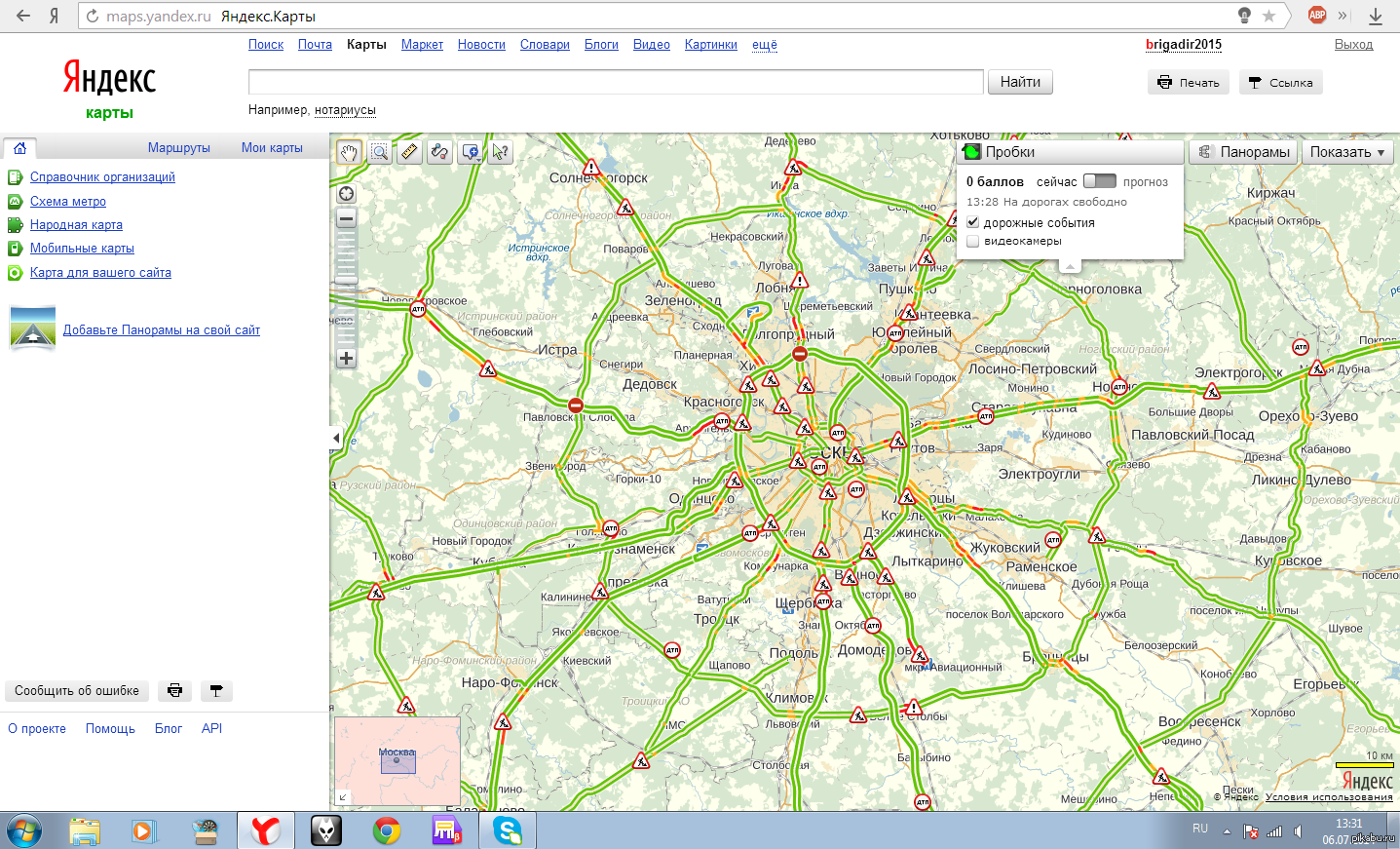Image resolution: width=1400 pixels, height=849 pixels.
Task: Click the ДТП accident marker near Новопетровское
Action: (x=418, y=309)
